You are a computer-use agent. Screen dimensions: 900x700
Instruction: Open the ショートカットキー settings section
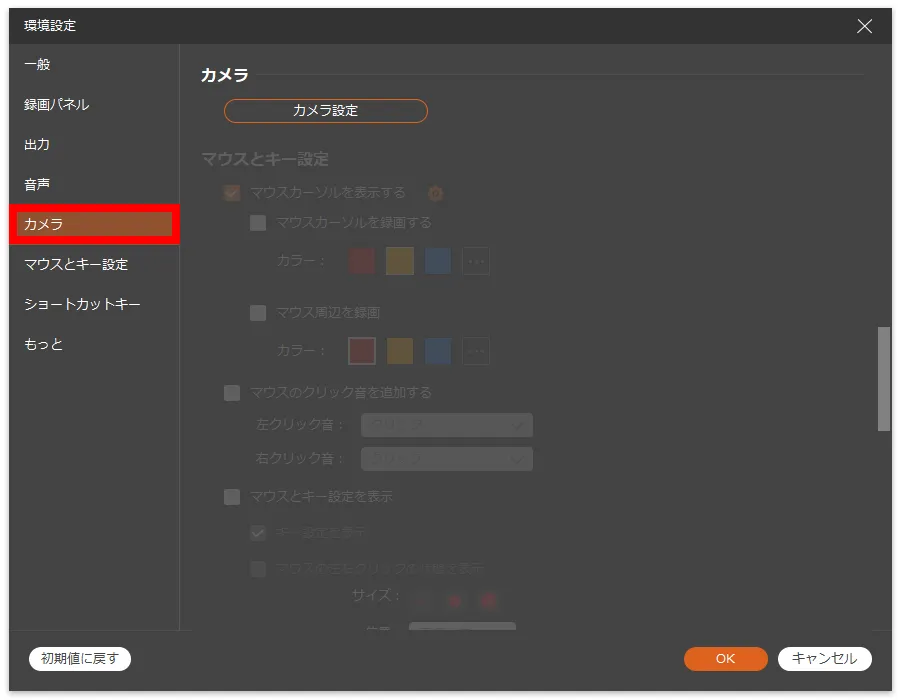pos(82,304)
